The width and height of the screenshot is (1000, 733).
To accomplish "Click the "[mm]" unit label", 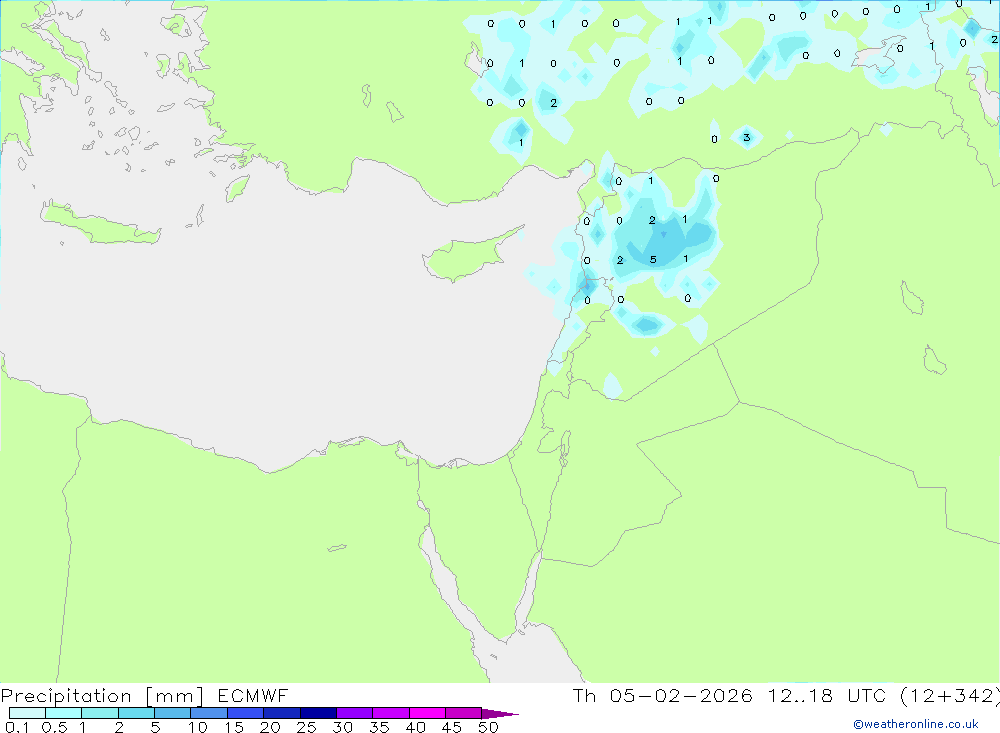I will point(175,696).
